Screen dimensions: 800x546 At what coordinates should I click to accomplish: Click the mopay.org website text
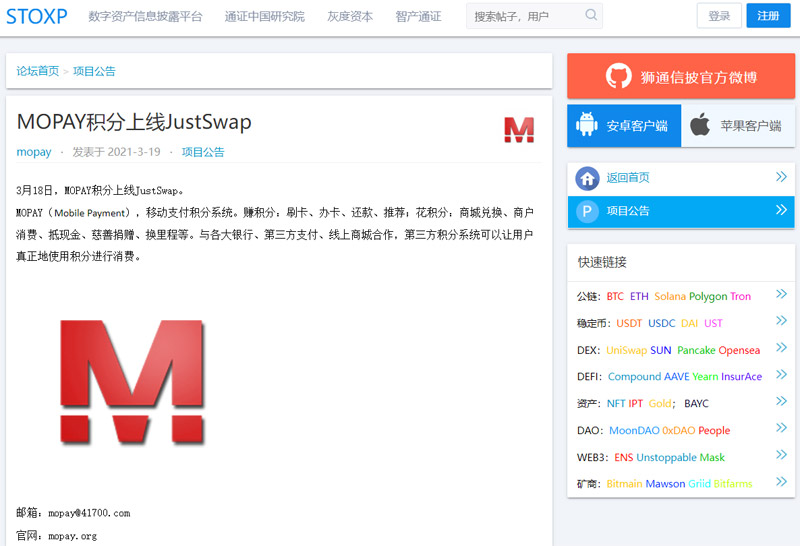pos(72,536)
